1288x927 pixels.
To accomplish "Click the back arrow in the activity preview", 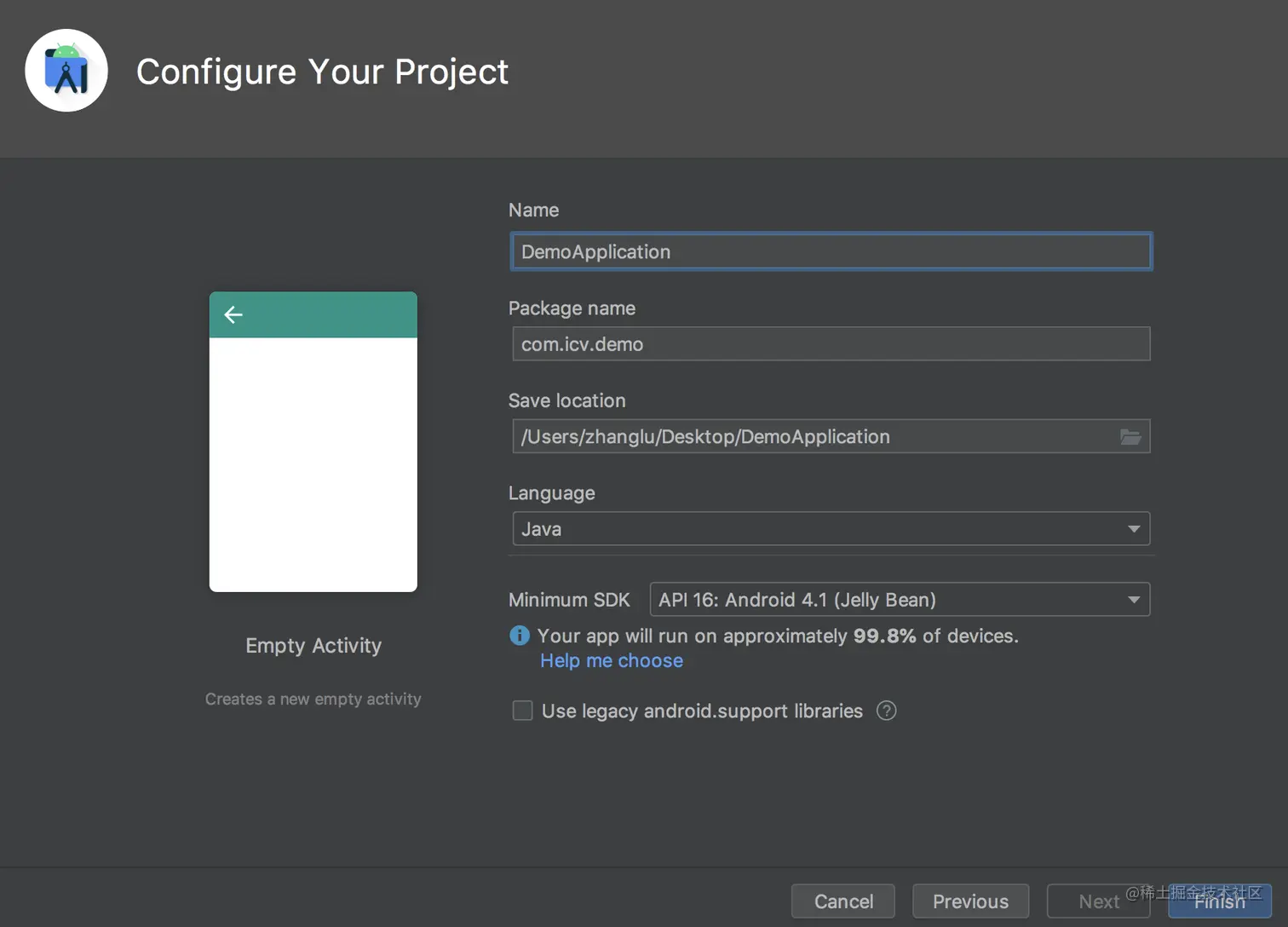I will [x=233, y=315].
